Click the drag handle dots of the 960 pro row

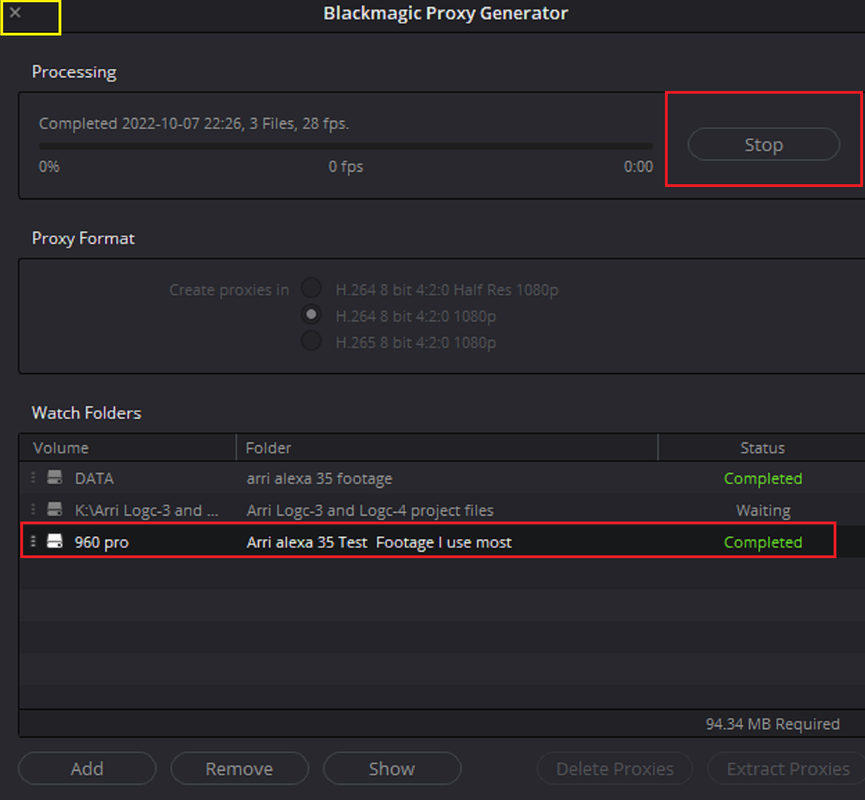(x=33, y=541)
